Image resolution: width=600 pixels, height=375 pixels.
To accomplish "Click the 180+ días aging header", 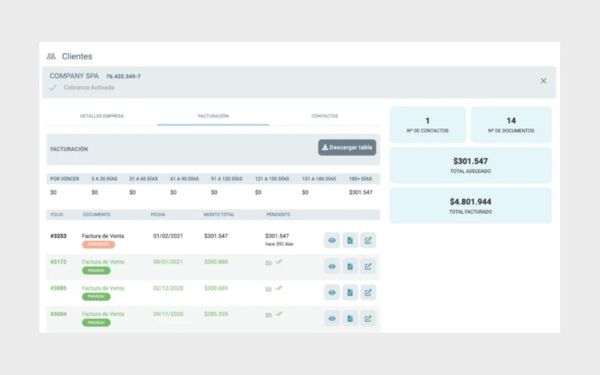I will tap(360, 179).
